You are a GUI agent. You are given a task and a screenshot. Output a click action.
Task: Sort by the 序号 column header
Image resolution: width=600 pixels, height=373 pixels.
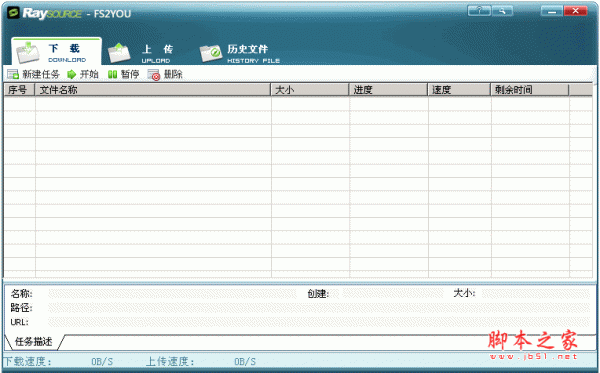20,90
